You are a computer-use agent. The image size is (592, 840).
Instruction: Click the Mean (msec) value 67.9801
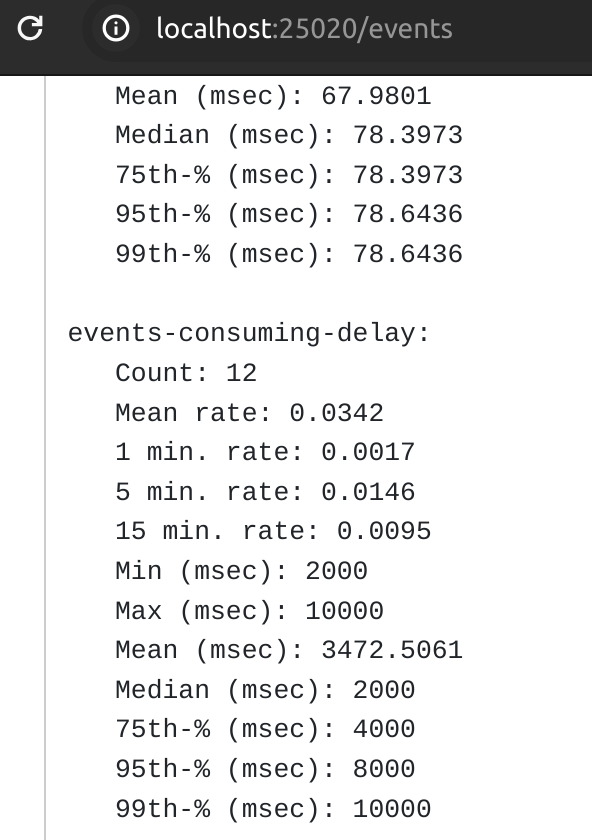(x=376, y=96)
